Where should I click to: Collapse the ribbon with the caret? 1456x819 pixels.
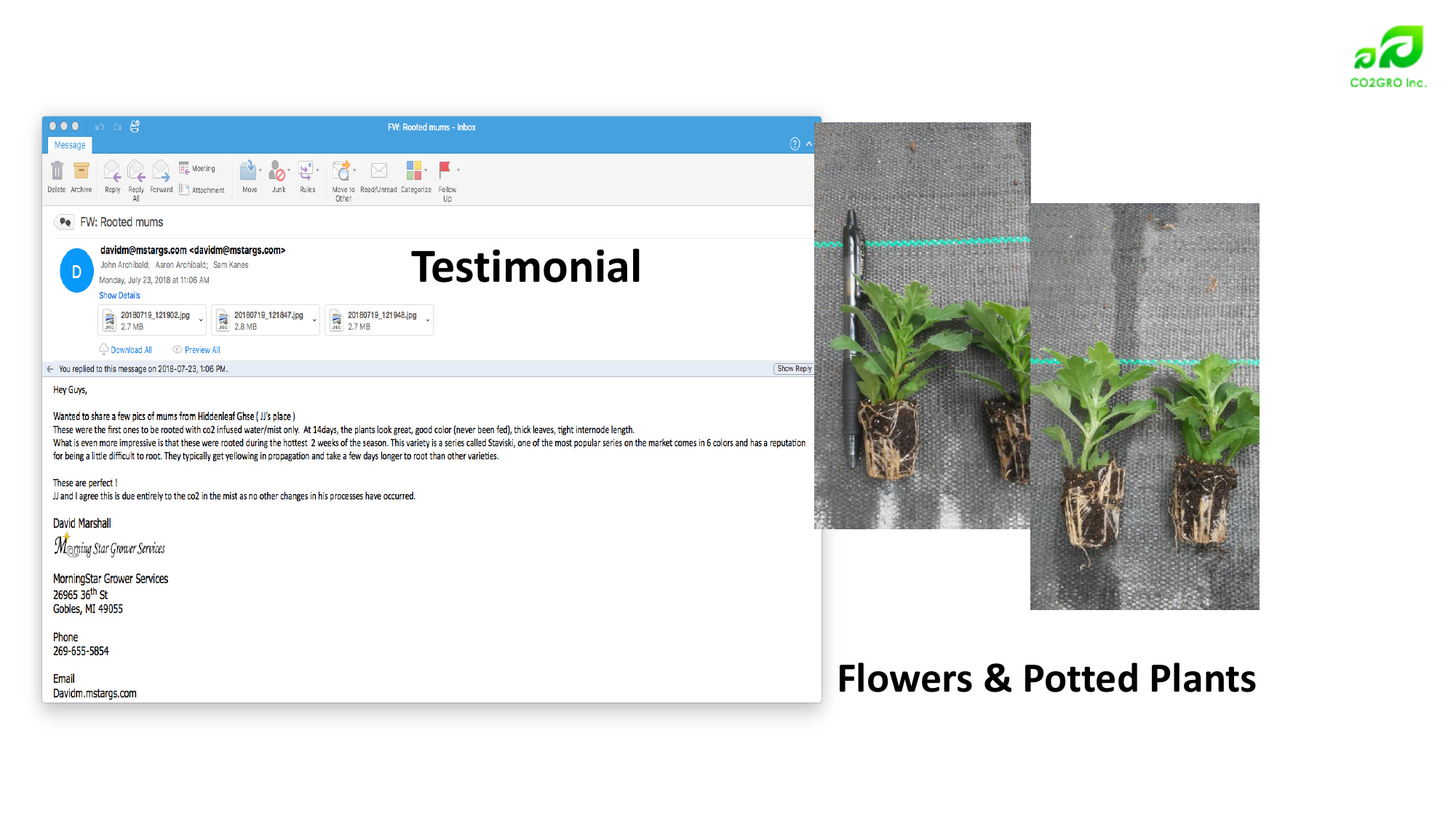tap(809, 144)
